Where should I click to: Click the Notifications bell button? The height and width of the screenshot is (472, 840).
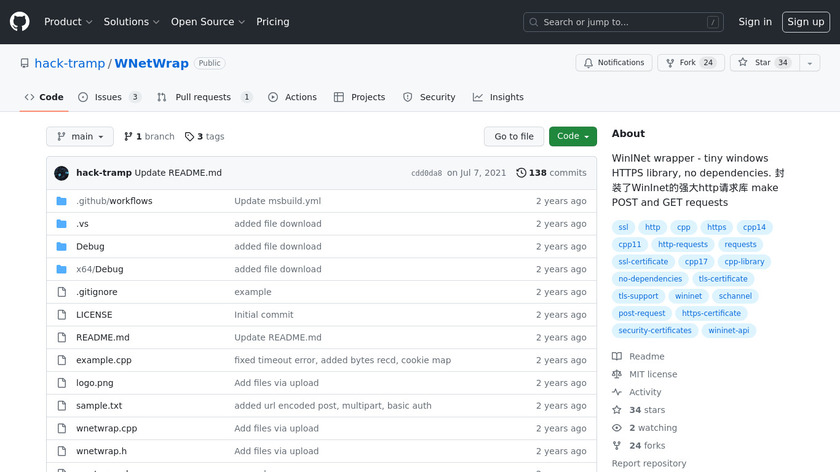click(x=613, y=63)
